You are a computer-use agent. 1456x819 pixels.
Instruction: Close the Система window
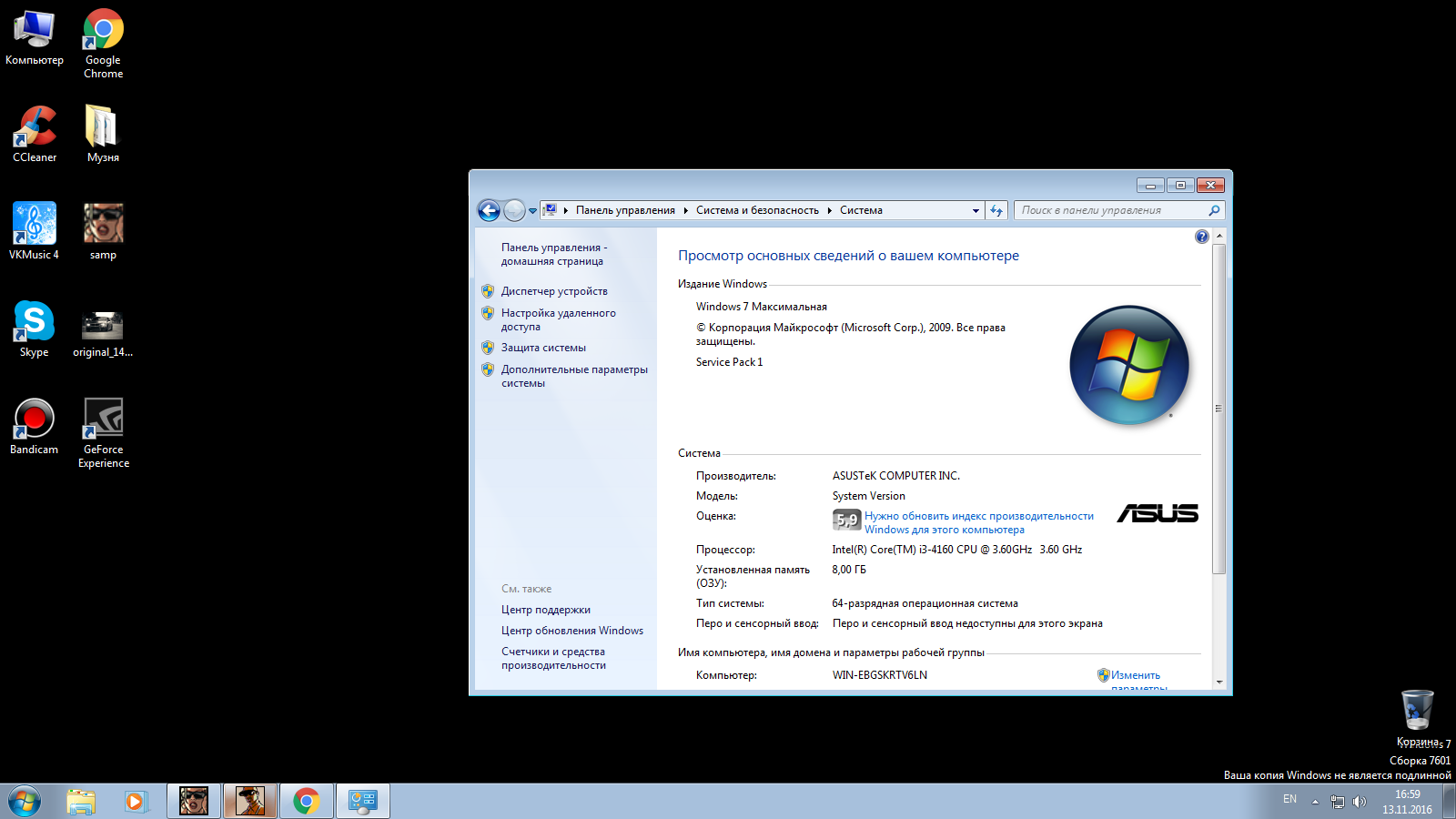point(1210,185)
